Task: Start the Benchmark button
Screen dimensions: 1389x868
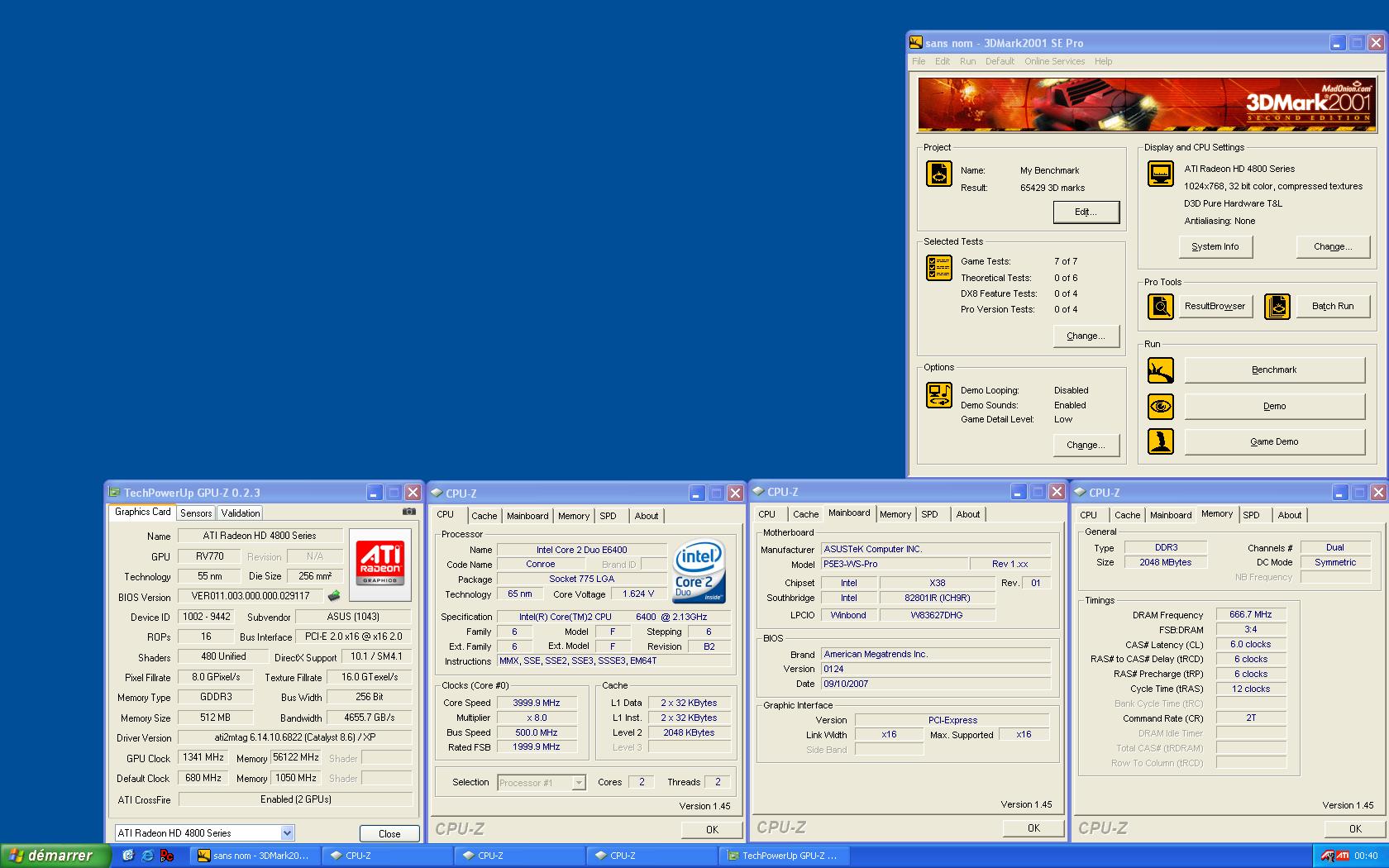Action: [x=1274, y=370]
